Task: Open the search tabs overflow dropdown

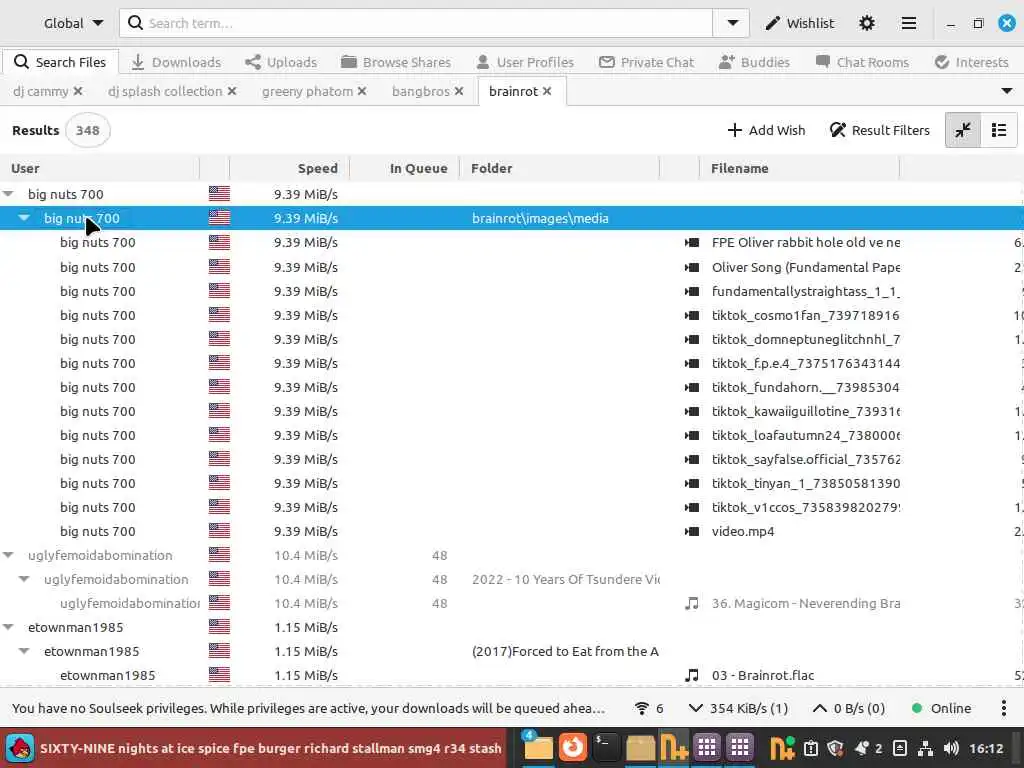Action: (x=1007, y=91)
